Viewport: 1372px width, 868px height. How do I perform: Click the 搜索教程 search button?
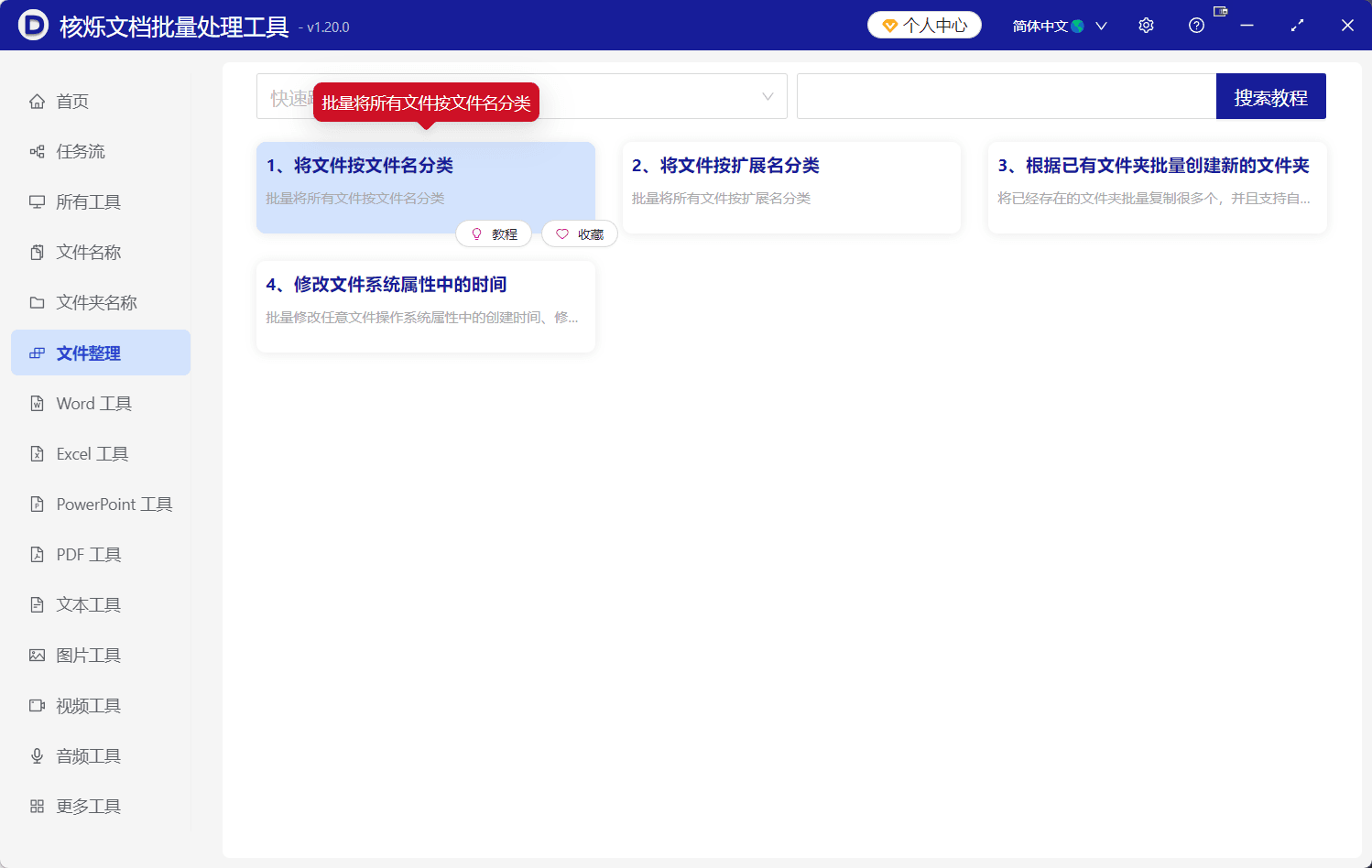1270,95
